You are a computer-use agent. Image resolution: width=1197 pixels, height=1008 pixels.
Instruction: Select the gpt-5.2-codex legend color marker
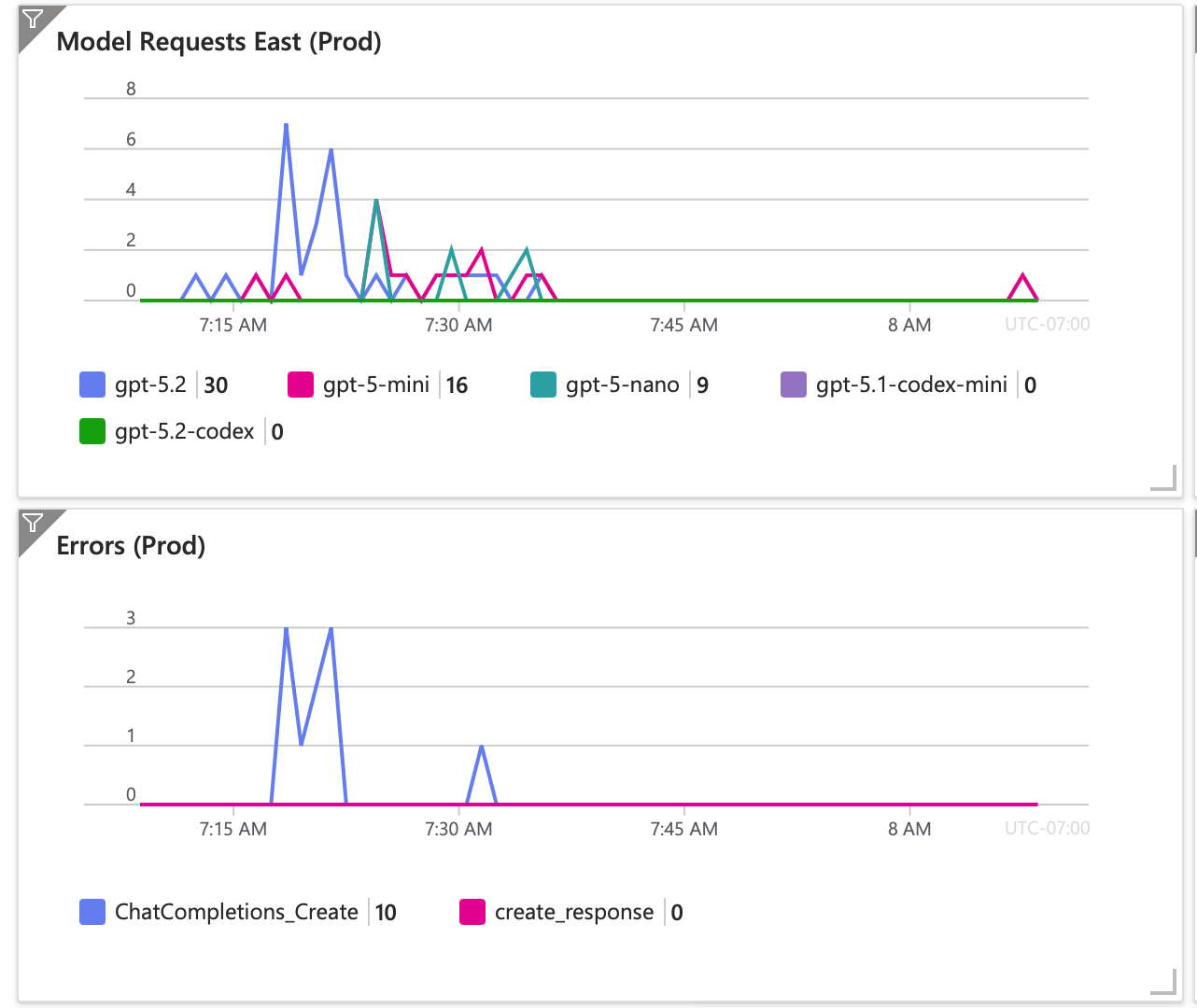click(x=91, y=431)
